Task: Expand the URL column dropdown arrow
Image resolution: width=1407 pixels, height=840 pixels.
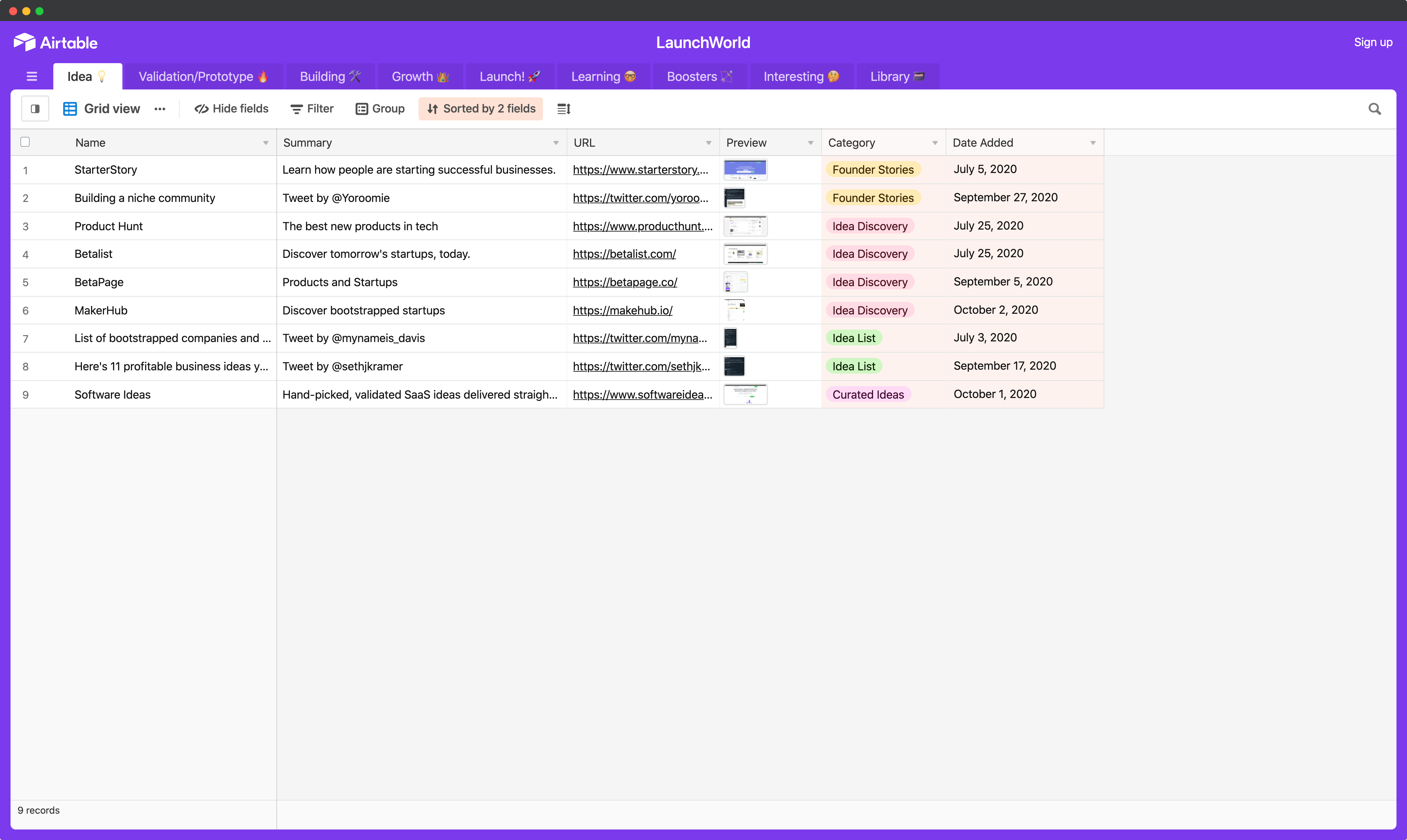Action: tap(708, 143)
